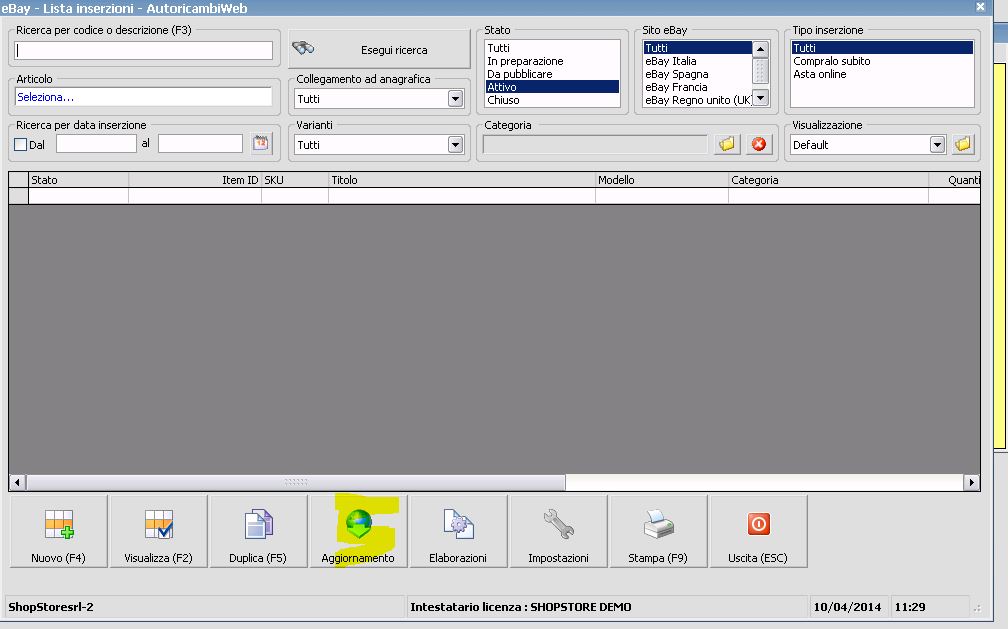Select In preparazione in the Stato list
This screenshot has height=629, width=1008.
552,61
